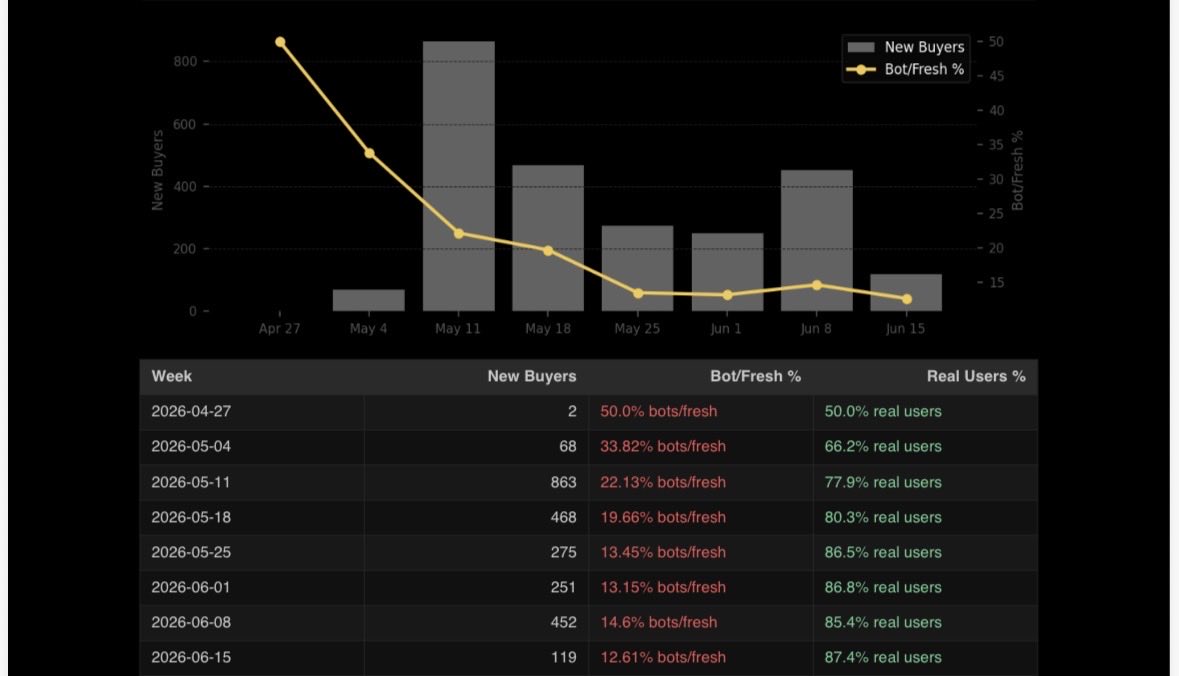The width and height of the screenshot is (1179, 676).
Task: Click the Jun 1 bar in chart
Action: (727, 271)
